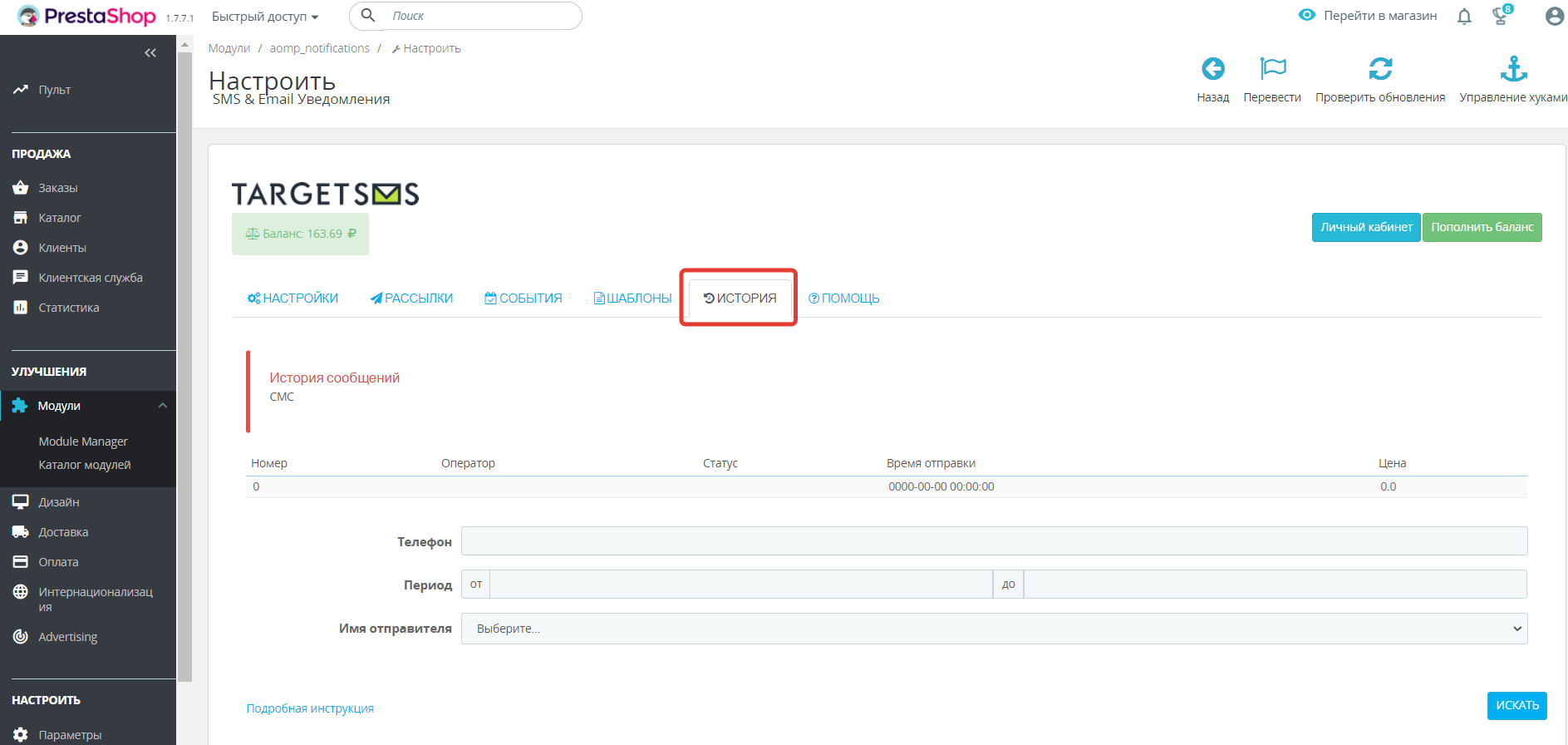
Task: Click the Время отправки column header
Action: pos(931,463)
